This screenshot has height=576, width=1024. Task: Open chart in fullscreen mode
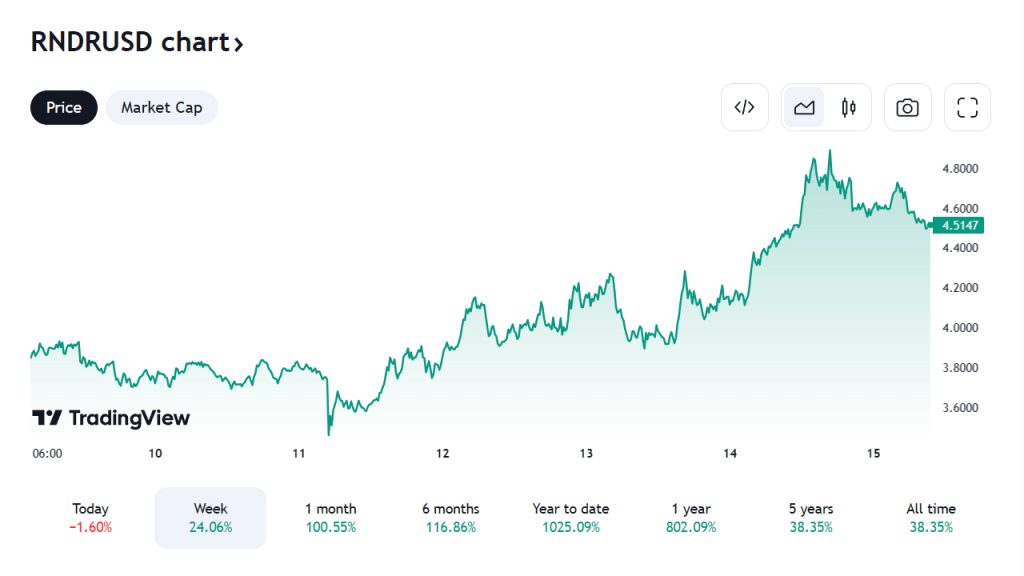(967, 107)
